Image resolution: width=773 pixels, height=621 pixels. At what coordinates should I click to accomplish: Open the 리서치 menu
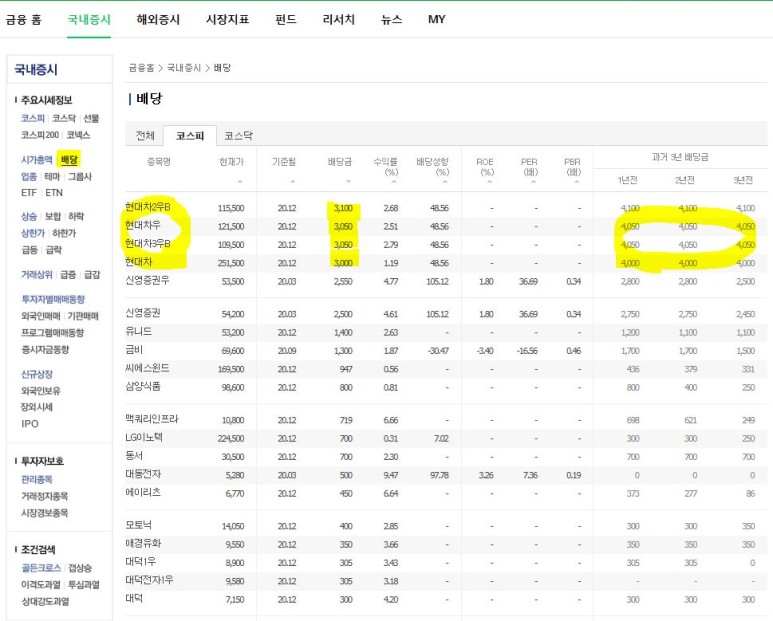pyautogui.click(x=339, y=20)
